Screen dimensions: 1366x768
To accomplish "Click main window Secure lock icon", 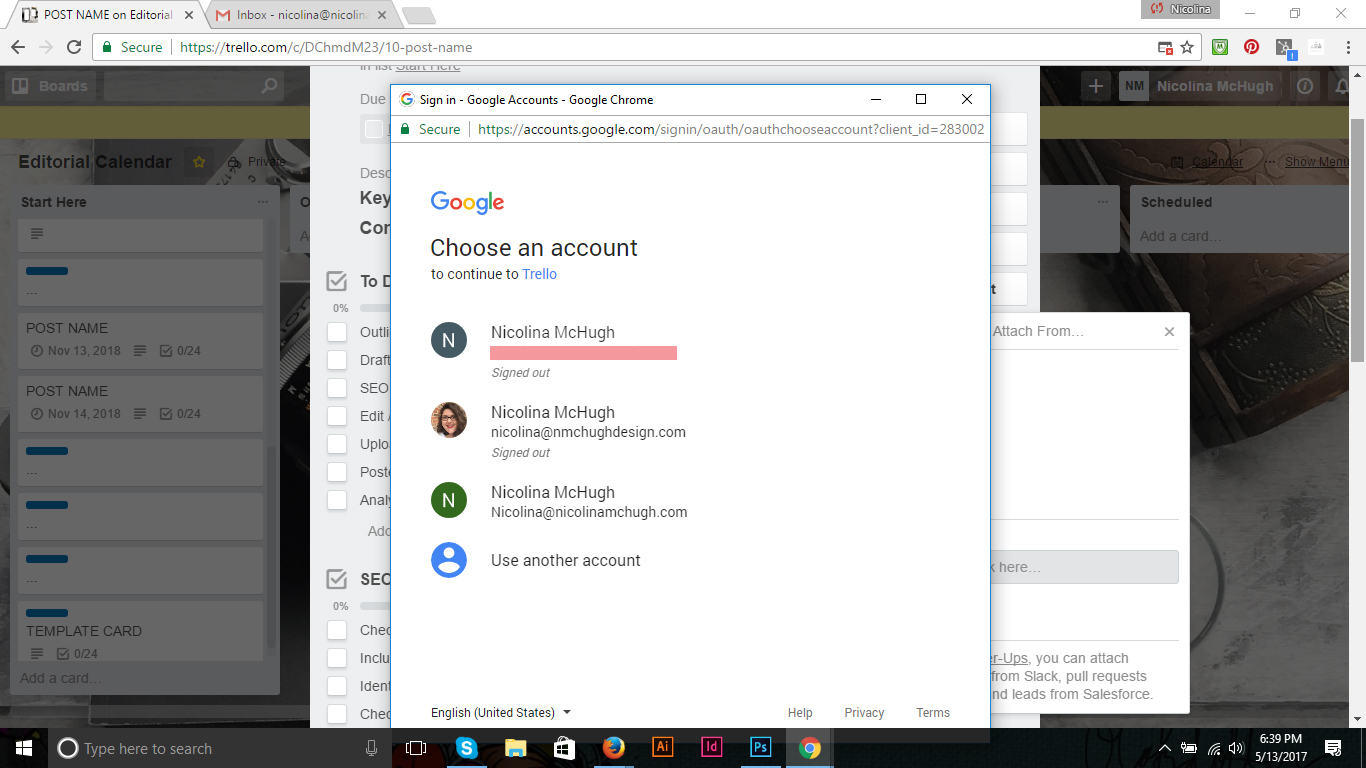I will (108, 47).
